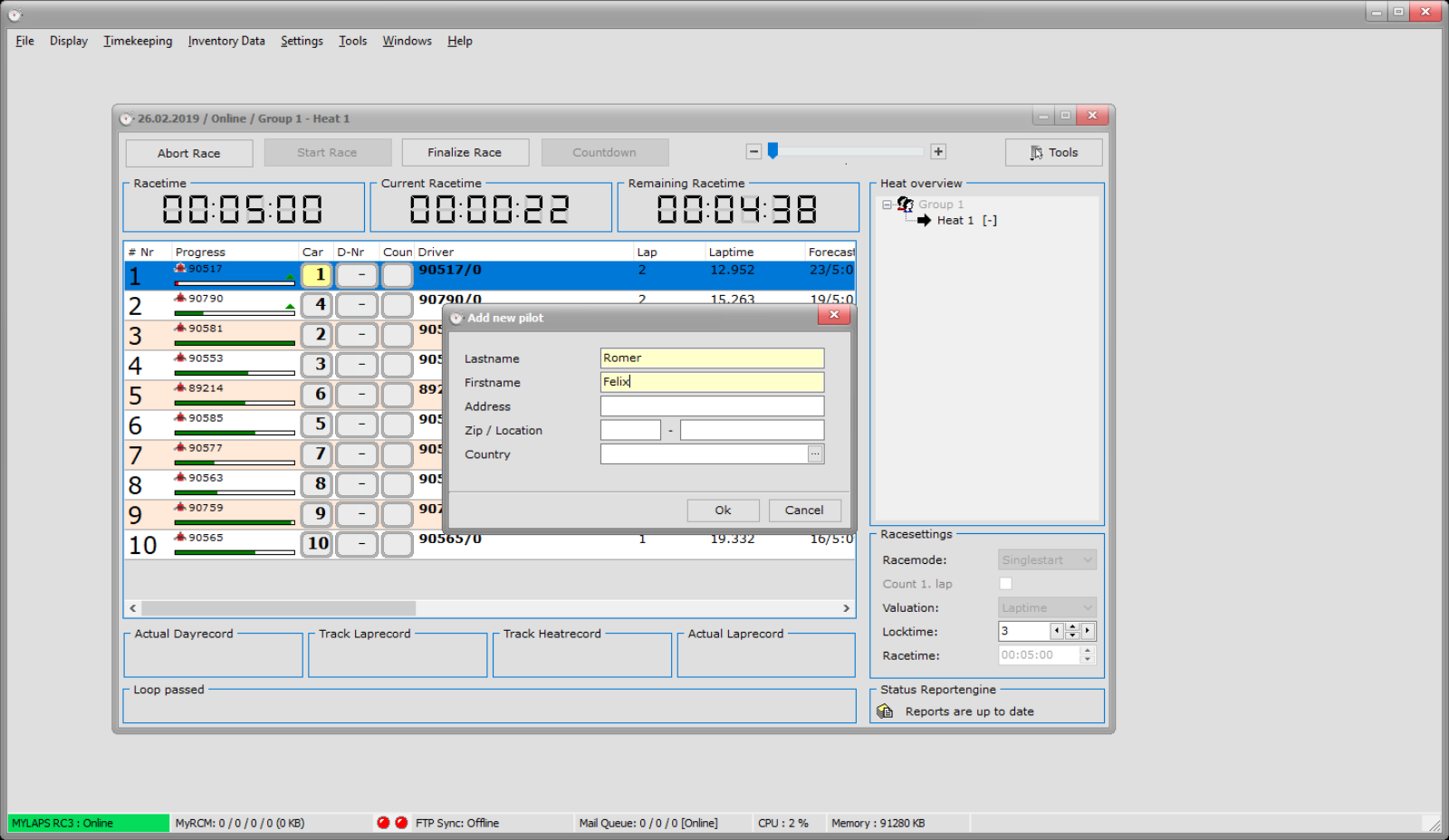Toggle the Count 1. lap checkbox
Viewport: 1449px width, 840px height.
pyautogui.click(x=1005, y=584)
